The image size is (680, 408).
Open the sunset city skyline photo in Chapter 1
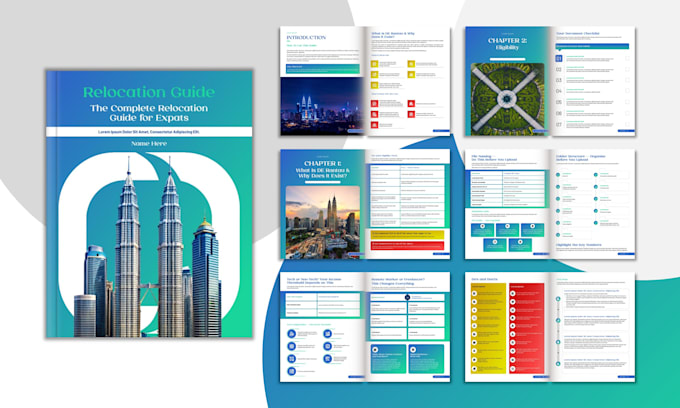323,222
